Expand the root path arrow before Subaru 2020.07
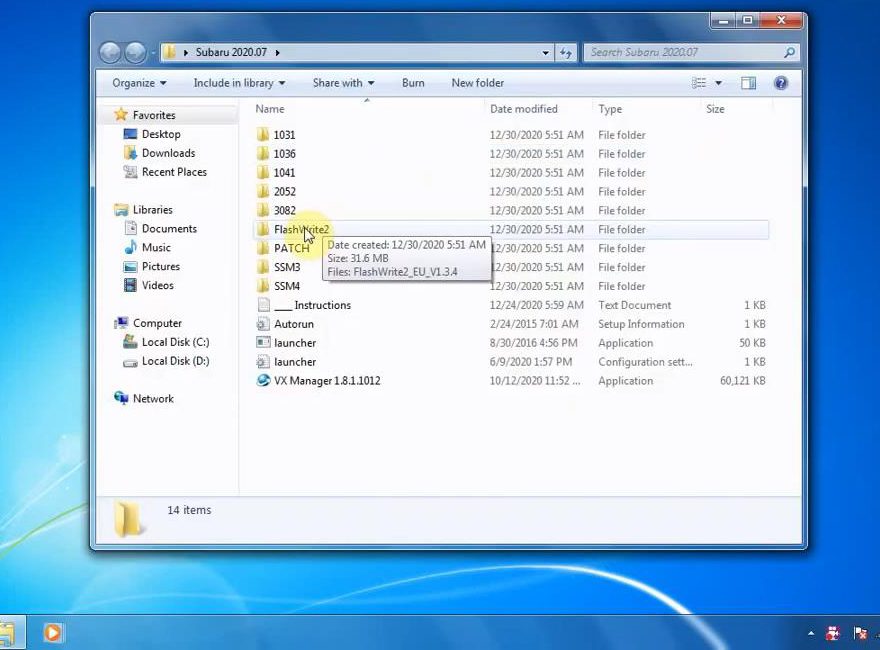Image resolution: width=880 pixels, height=650 pixels. click(186, 53)
